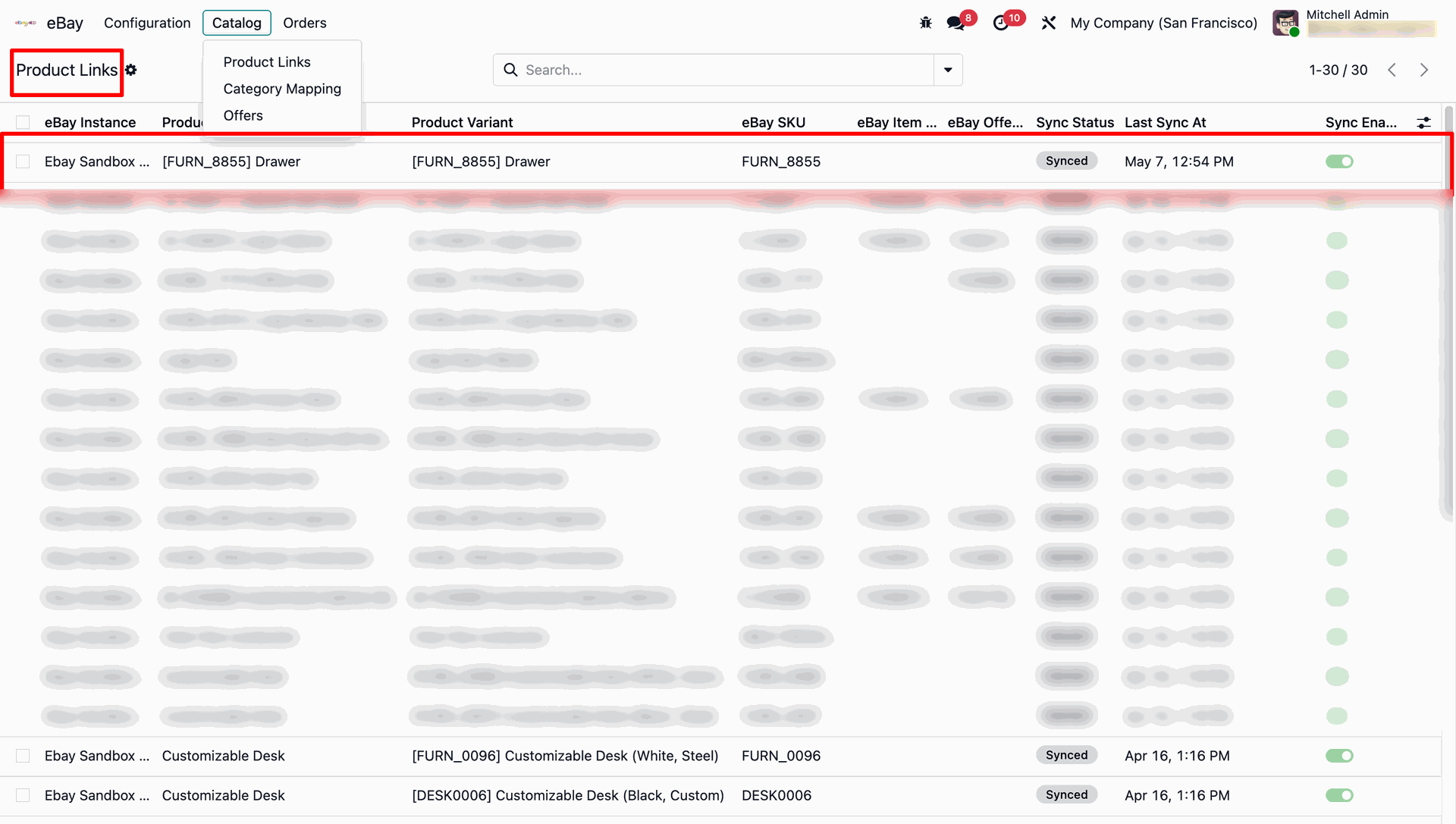This screenshot has width=1456, height=824.
Task: Check the DESK0006 row checkbox
Action: [23, 795]
